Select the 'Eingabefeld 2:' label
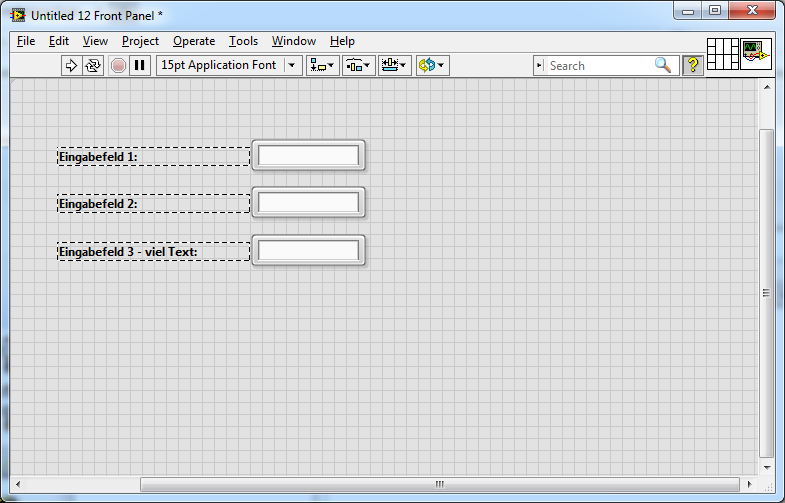The image size is (785, 503). point(98,204)
